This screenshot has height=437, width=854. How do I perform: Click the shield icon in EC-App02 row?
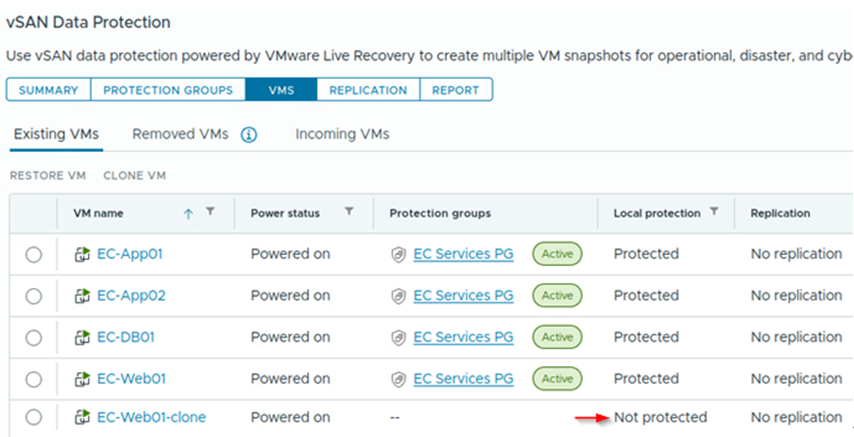398,296
